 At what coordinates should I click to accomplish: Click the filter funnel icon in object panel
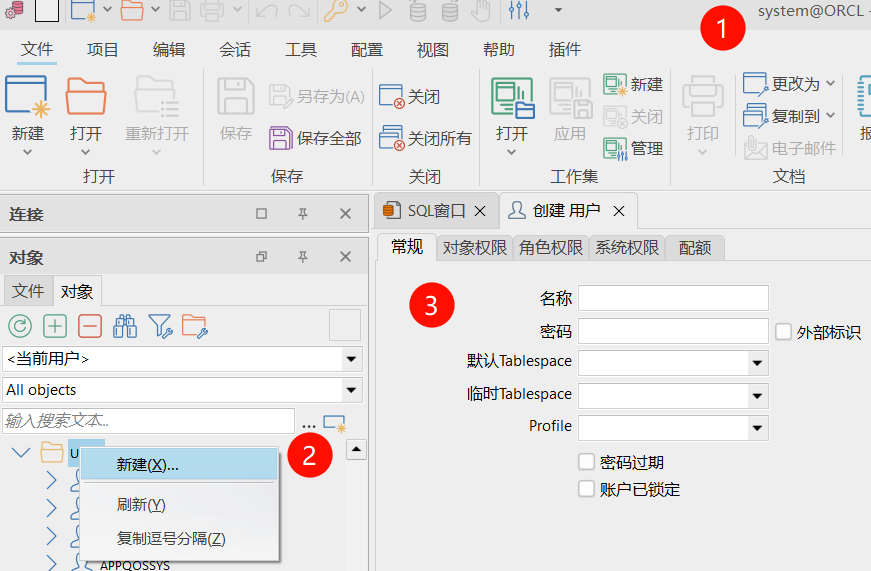click(160, 325)
